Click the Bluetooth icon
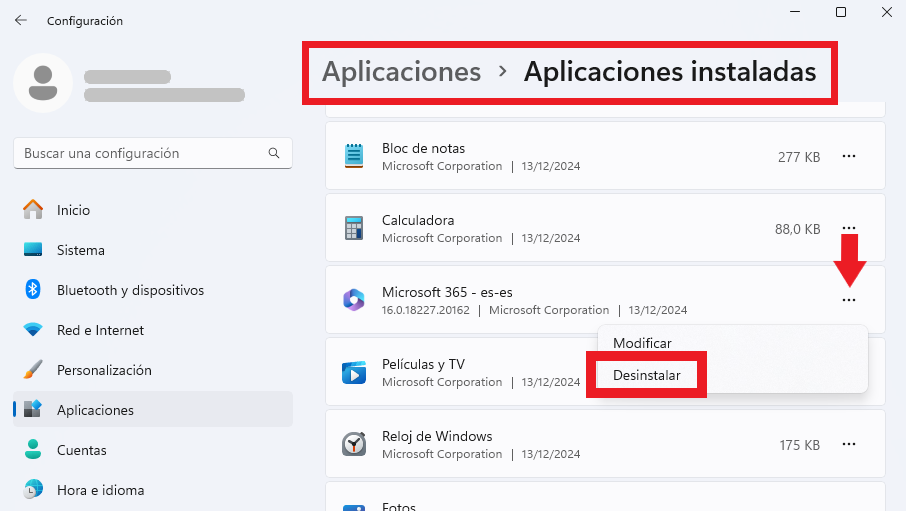 [33, 290]
